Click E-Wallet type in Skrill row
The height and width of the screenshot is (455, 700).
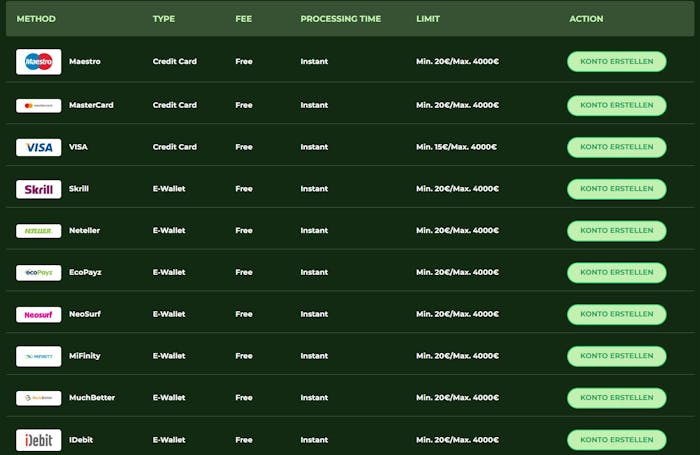169,189
